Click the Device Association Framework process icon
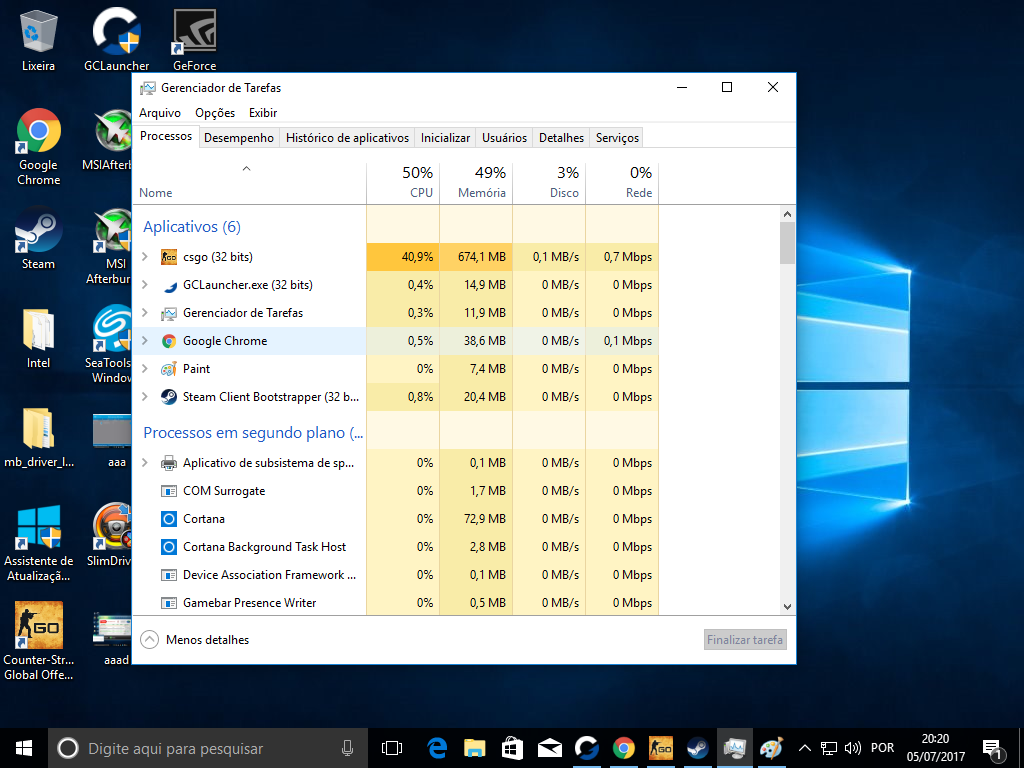1024x768 pixels. [169, 575]
